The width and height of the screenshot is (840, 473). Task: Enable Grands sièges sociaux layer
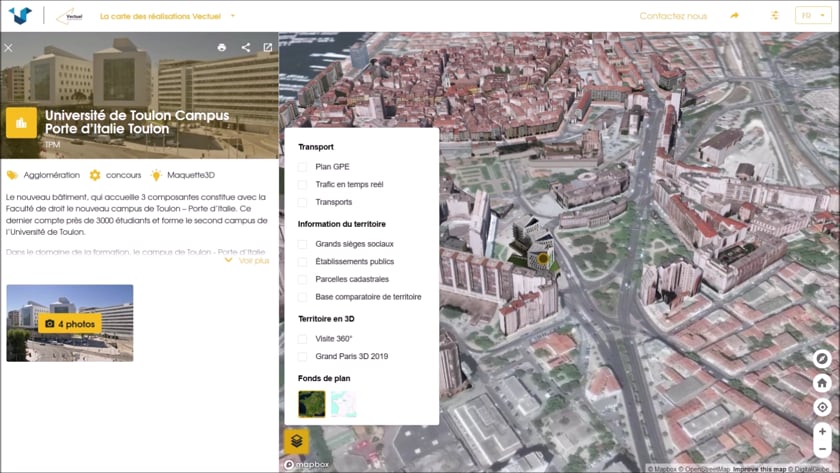pyautogui.click(x=302, y=244)
